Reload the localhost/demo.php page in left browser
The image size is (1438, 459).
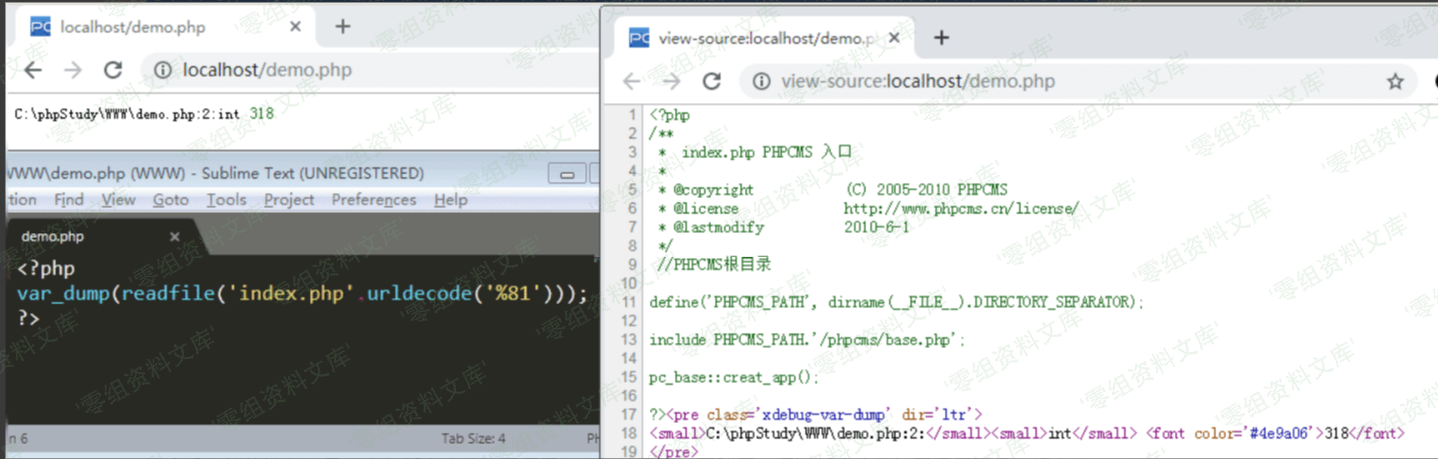pyautogui.click(x=113, y=70)
